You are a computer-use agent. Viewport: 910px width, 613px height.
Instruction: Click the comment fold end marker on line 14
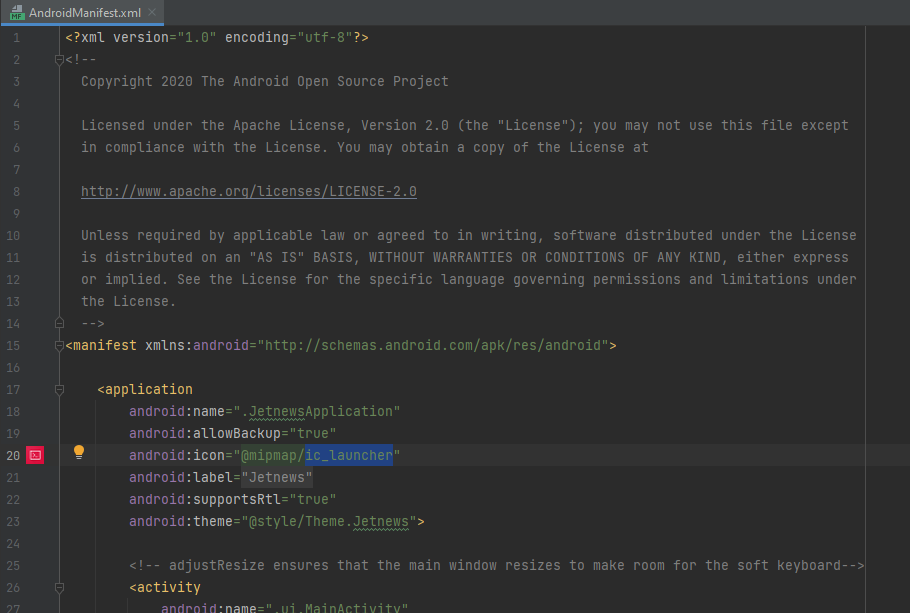pyautogui.click(x=59, y=323)
